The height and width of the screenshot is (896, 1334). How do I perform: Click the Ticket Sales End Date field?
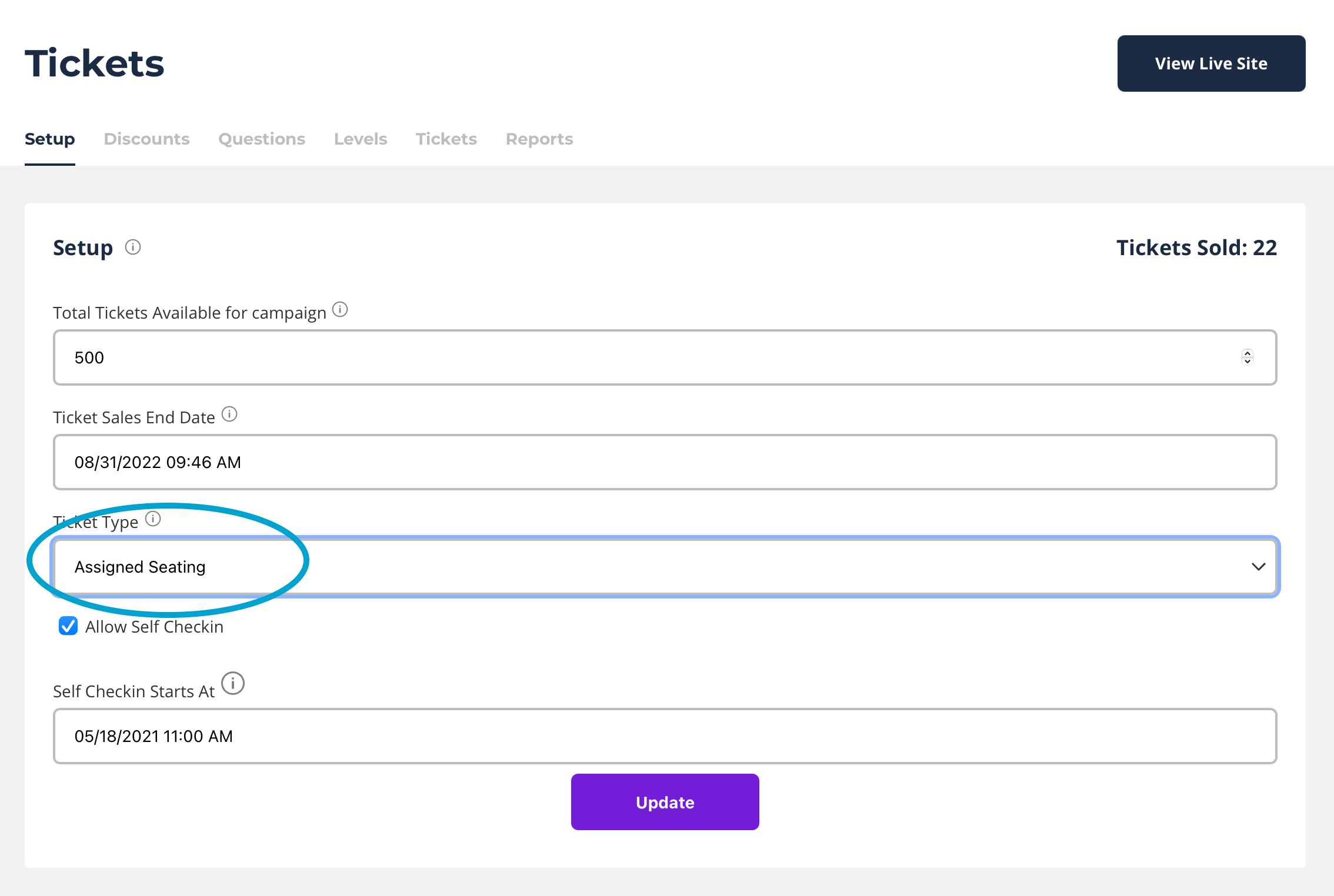point(665,462)
